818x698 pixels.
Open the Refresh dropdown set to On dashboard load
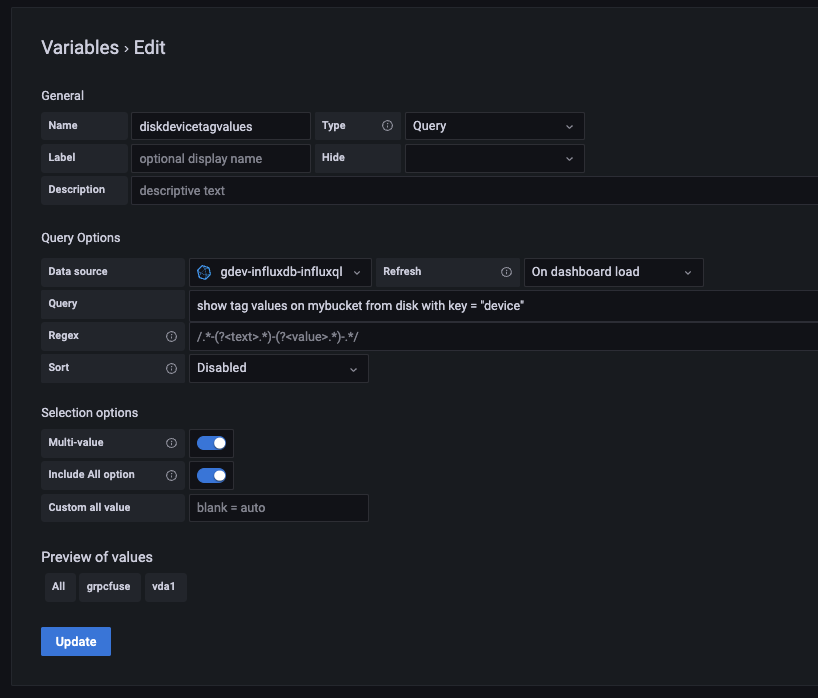click(x=613, y=271)
